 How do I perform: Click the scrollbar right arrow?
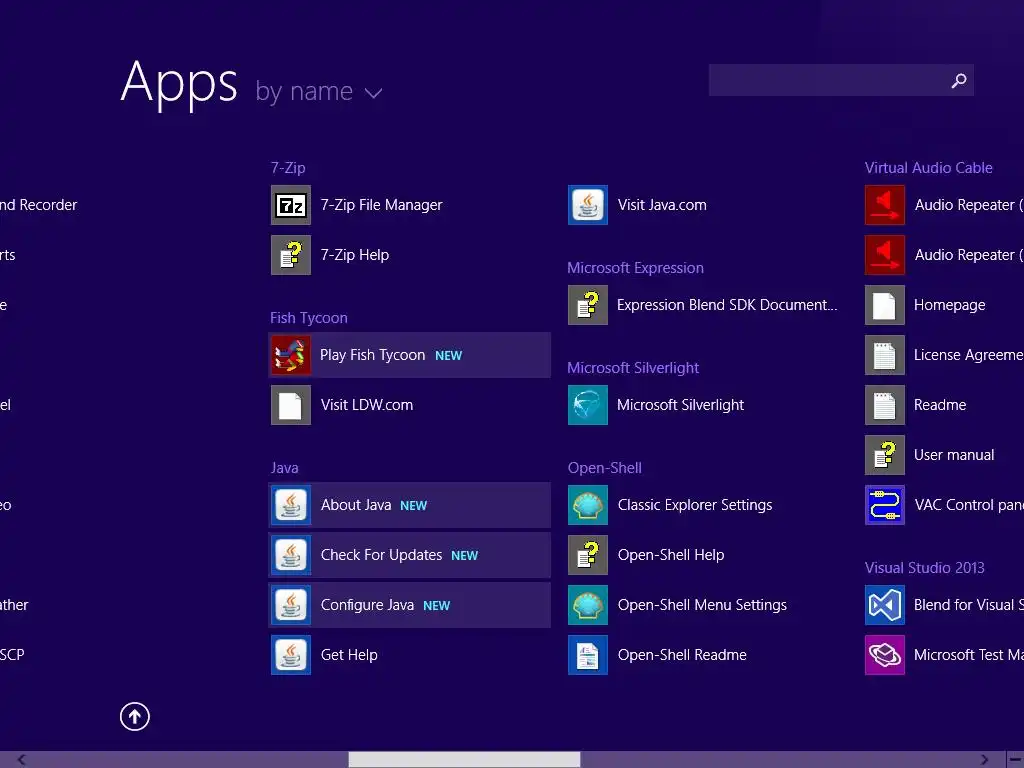pyautogui.click(x=984, y=760)
